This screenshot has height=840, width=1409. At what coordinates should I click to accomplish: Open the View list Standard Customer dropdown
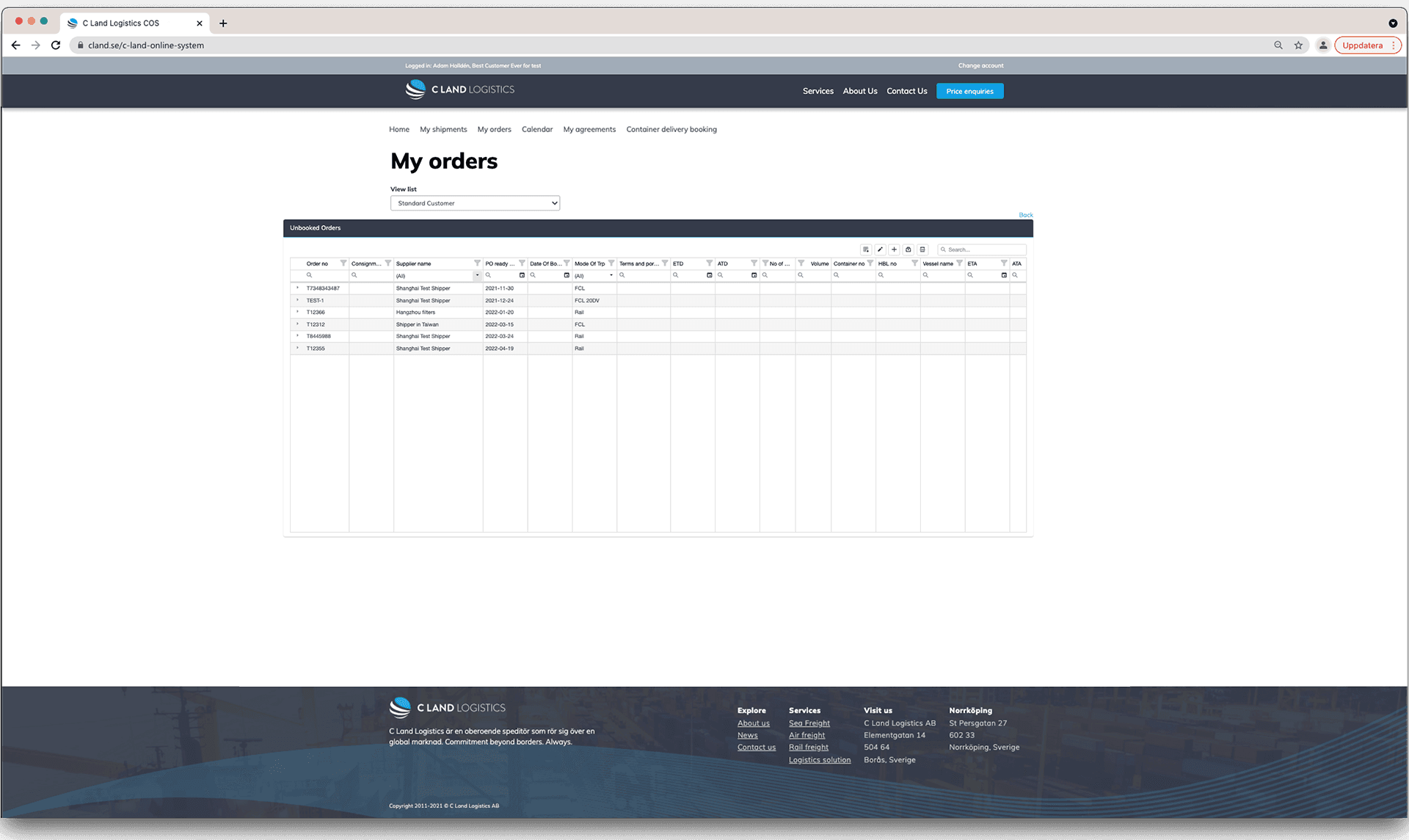(x=475, y=203)
